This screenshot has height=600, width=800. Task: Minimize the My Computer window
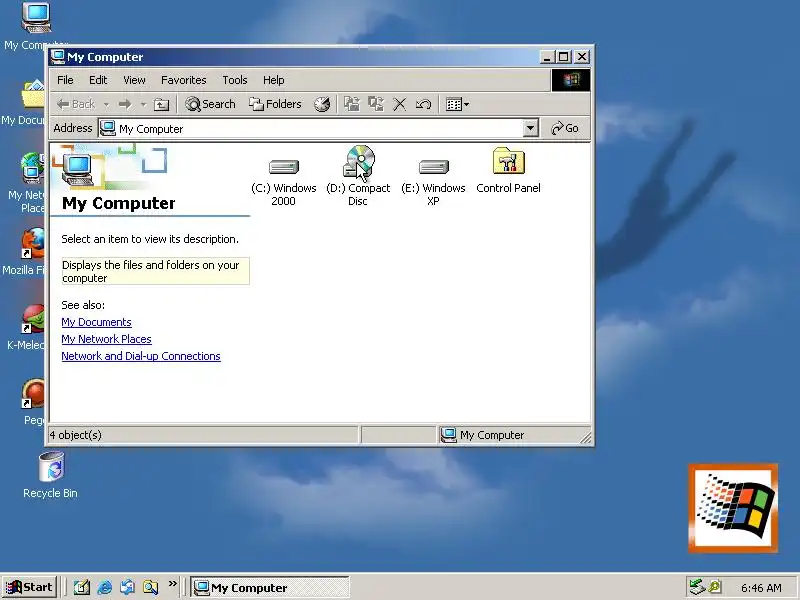[547, 57]
